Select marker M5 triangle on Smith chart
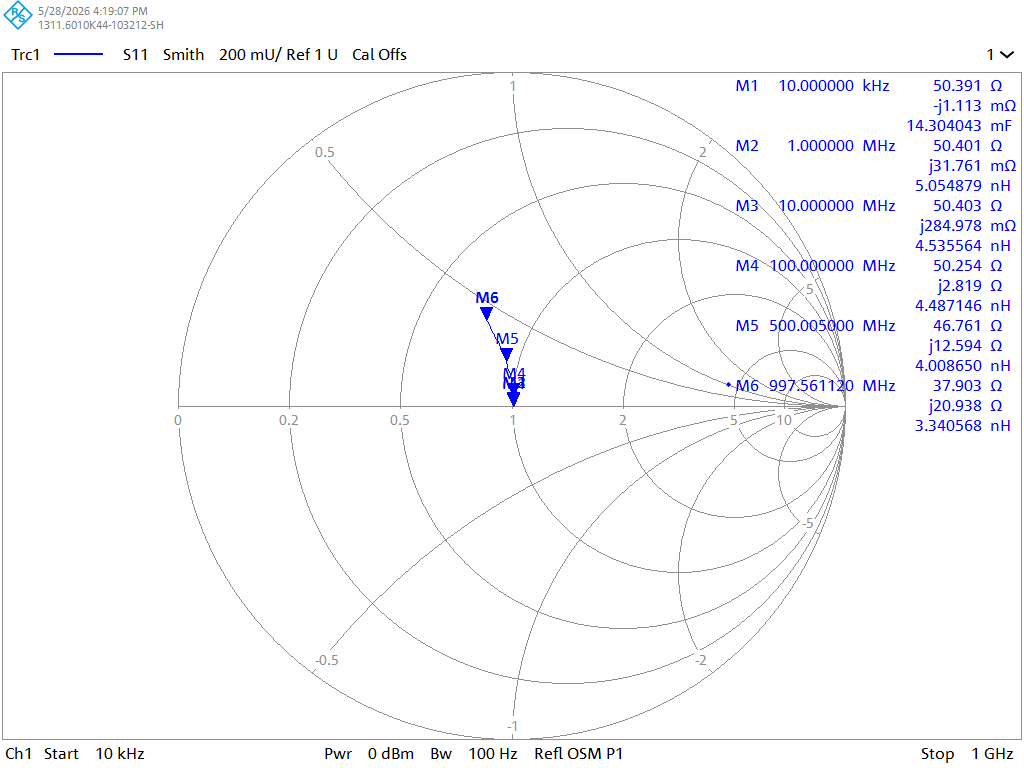Viewport: 1024px width, 768px height. (506, 355)
